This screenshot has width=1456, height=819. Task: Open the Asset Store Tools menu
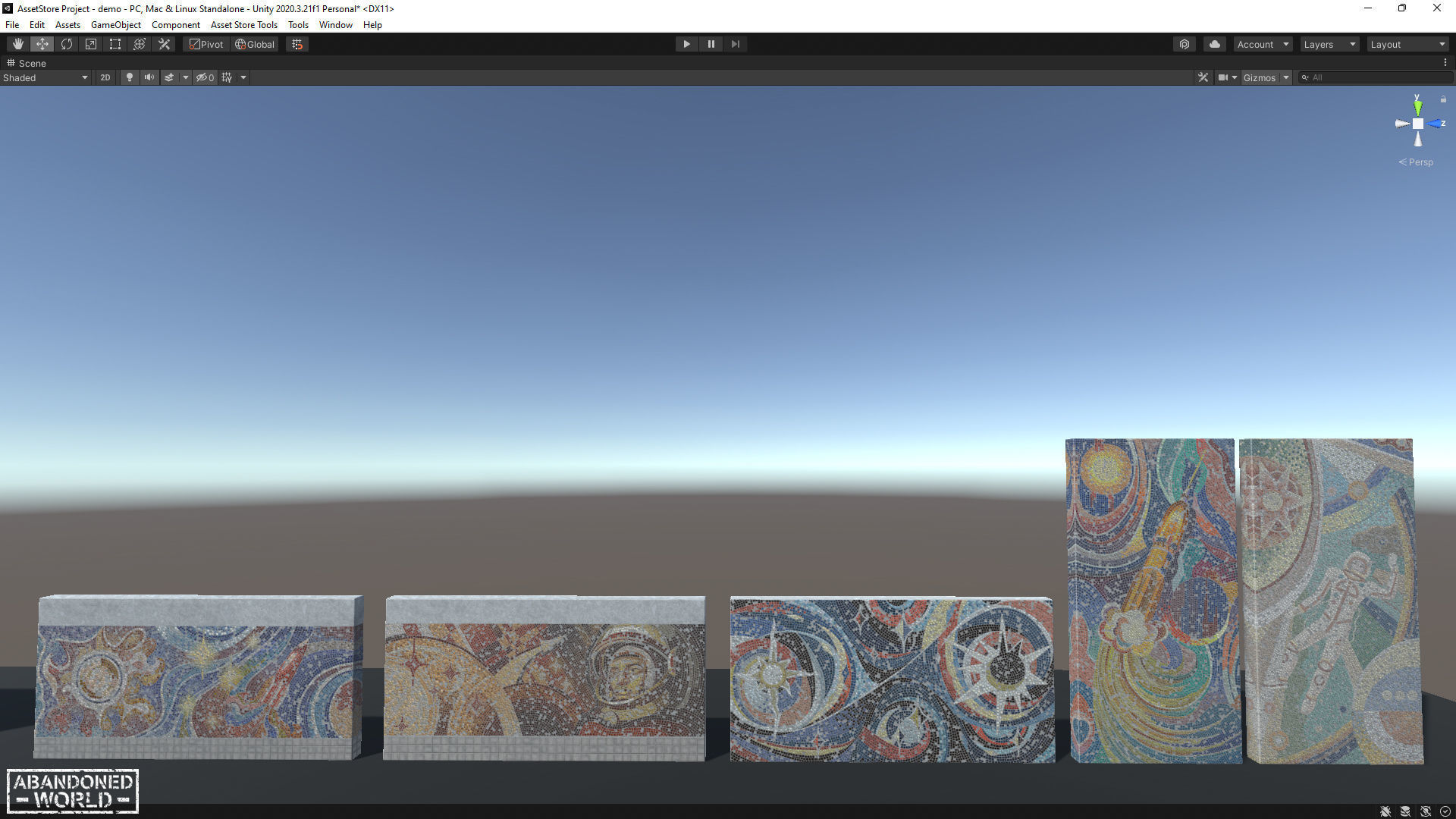243,25
